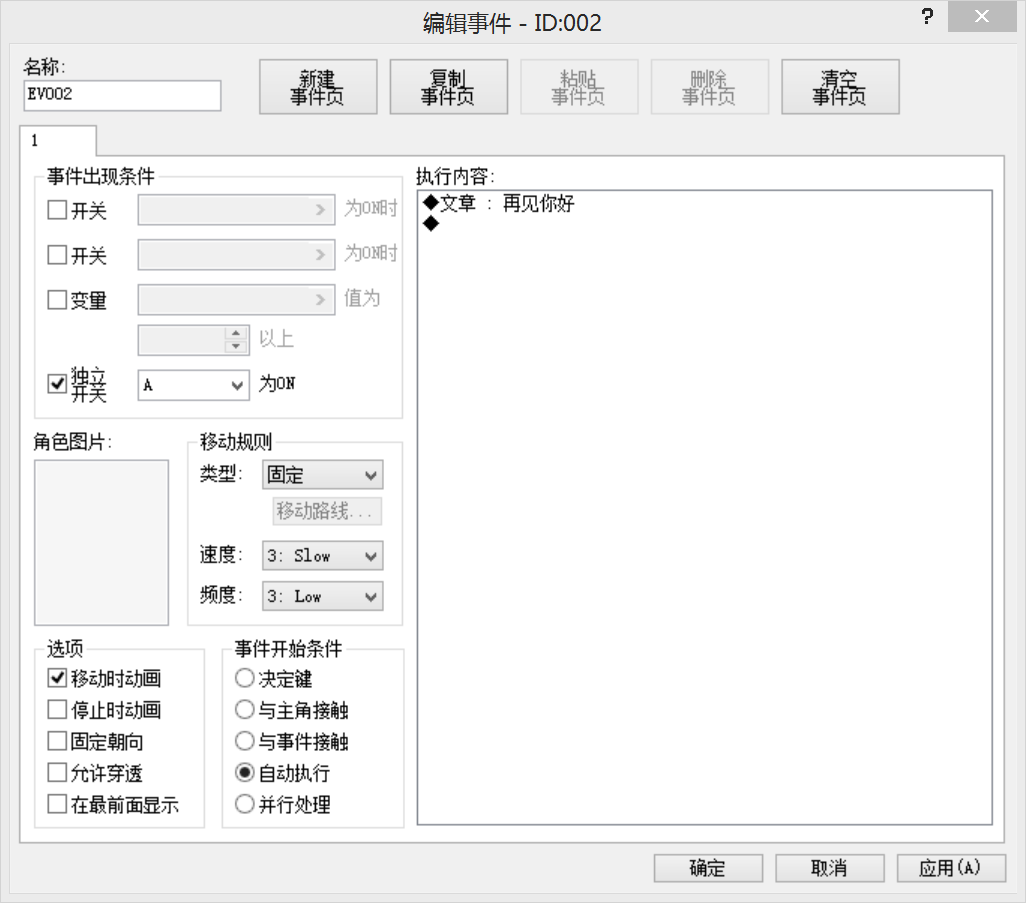
Task: Click the 角色图片 graphic box
Action: pos(101,542)
